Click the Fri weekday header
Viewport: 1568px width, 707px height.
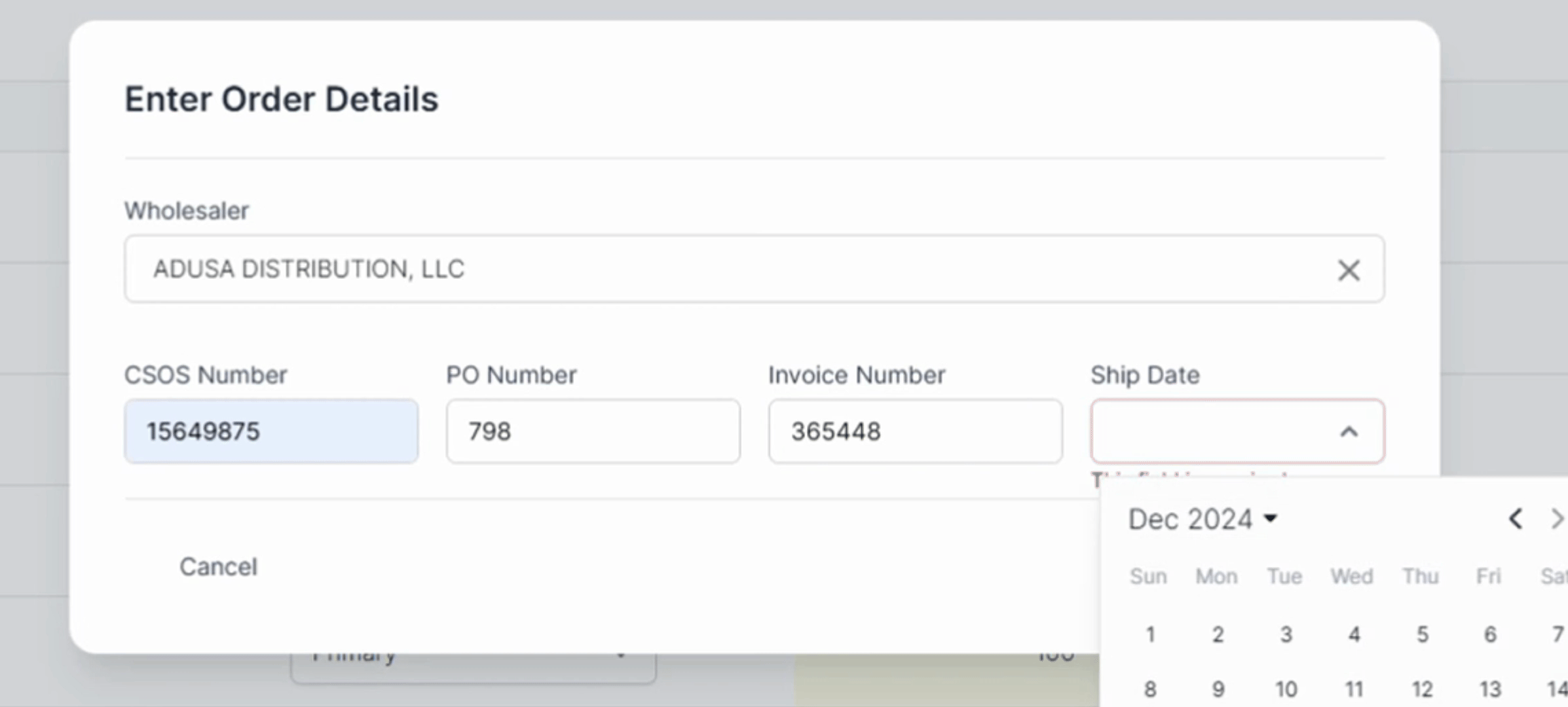[1488, 576]
